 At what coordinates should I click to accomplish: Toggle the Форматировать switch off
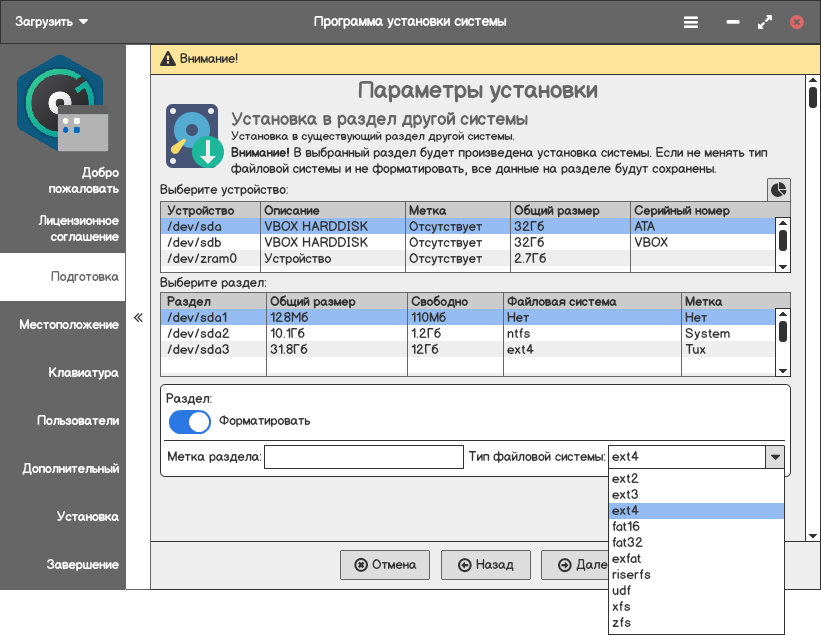coord(190,421)
